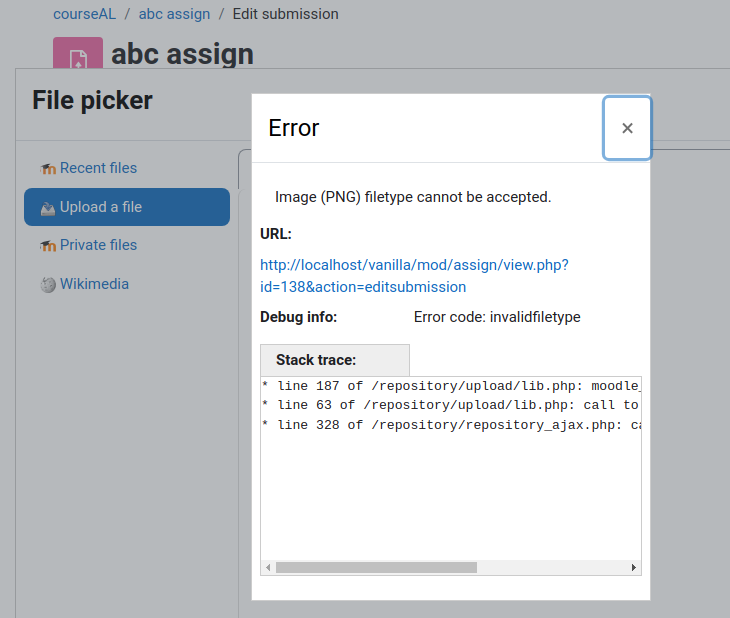Click the Wikimedia globe icon
The height and width of the screenshot is (618, 730).
(x=48, y=285)
